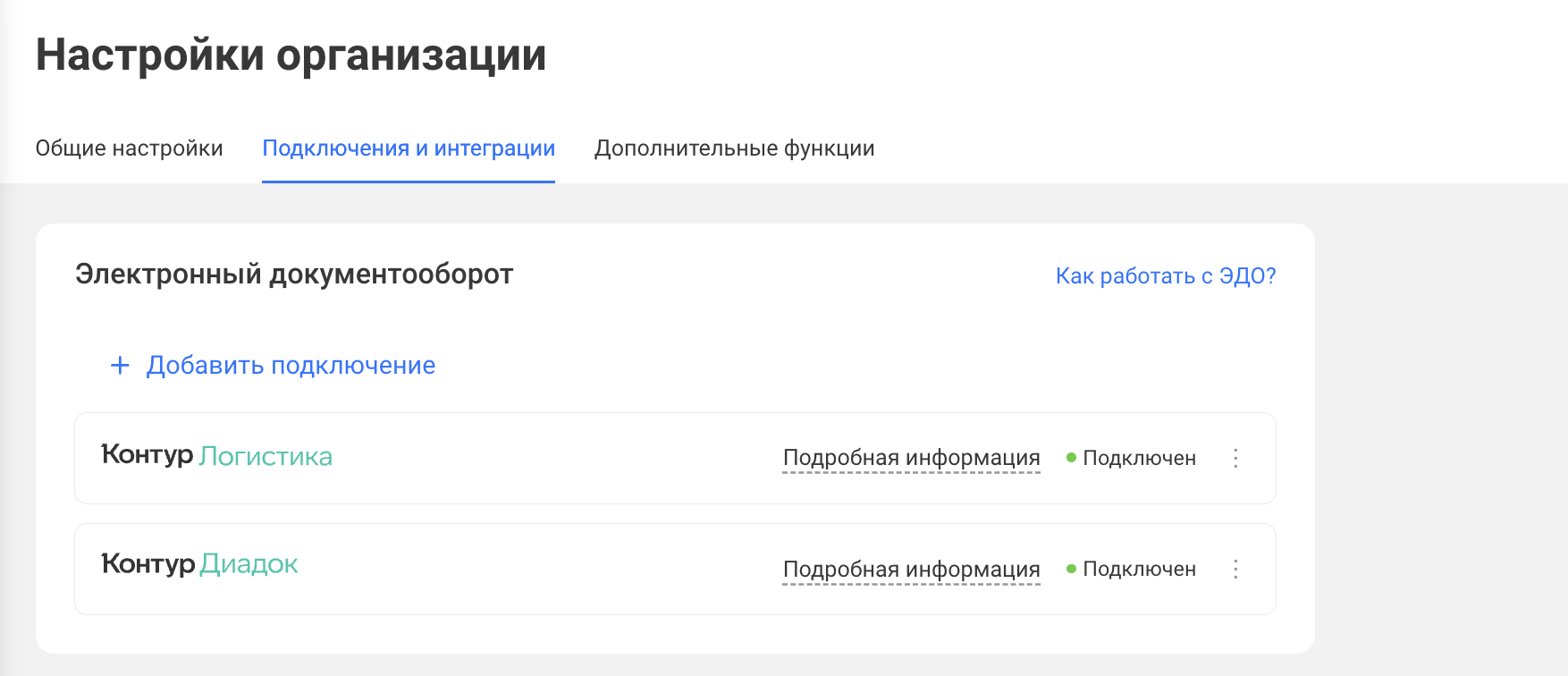Image resolution: width=1568 pixels, height=676 pixels.
Task: Open the Общие настройки tab
Action: click(129, 148)
